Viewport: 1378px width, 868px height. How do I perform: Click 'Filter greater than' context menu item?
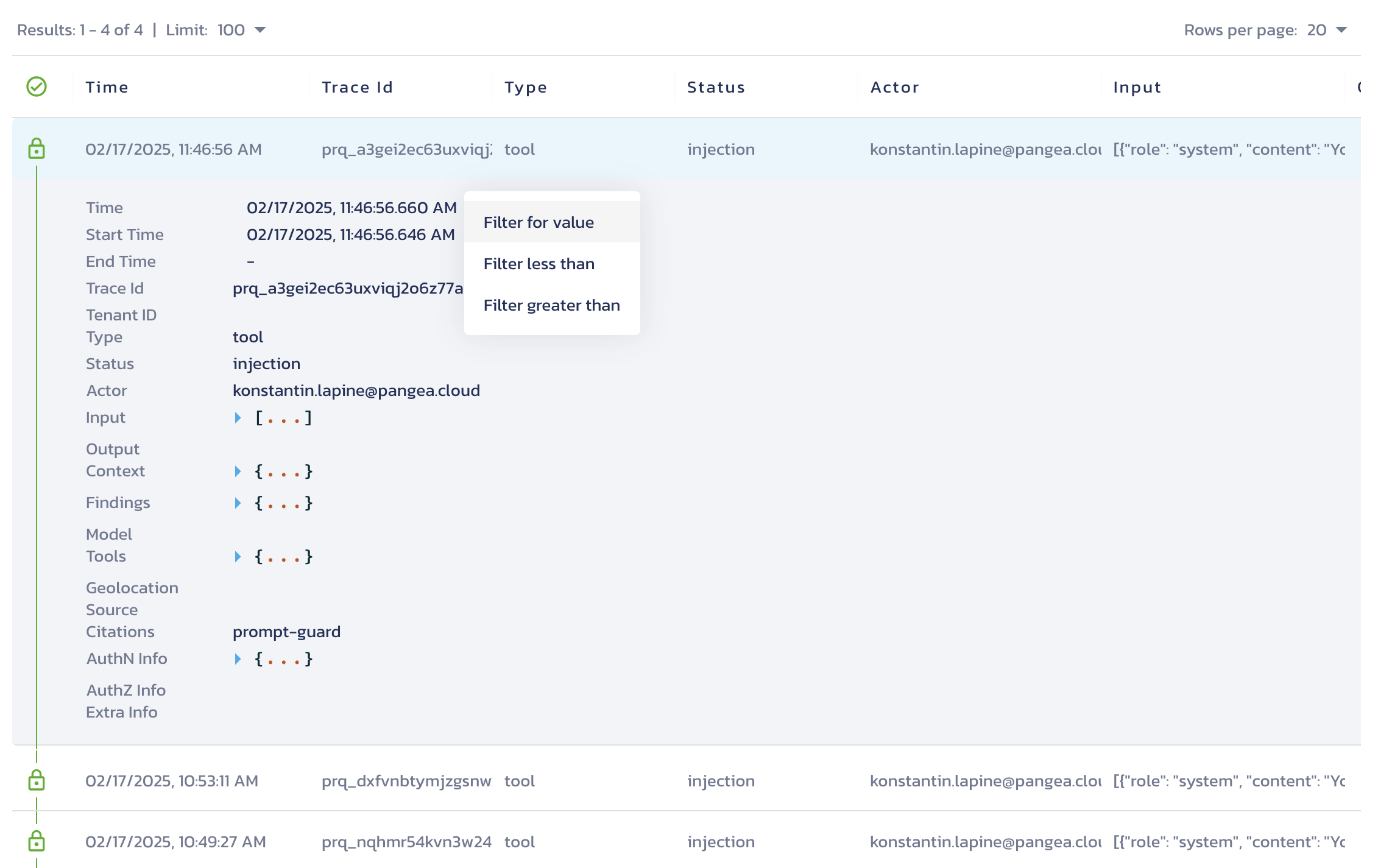point(551,304)
